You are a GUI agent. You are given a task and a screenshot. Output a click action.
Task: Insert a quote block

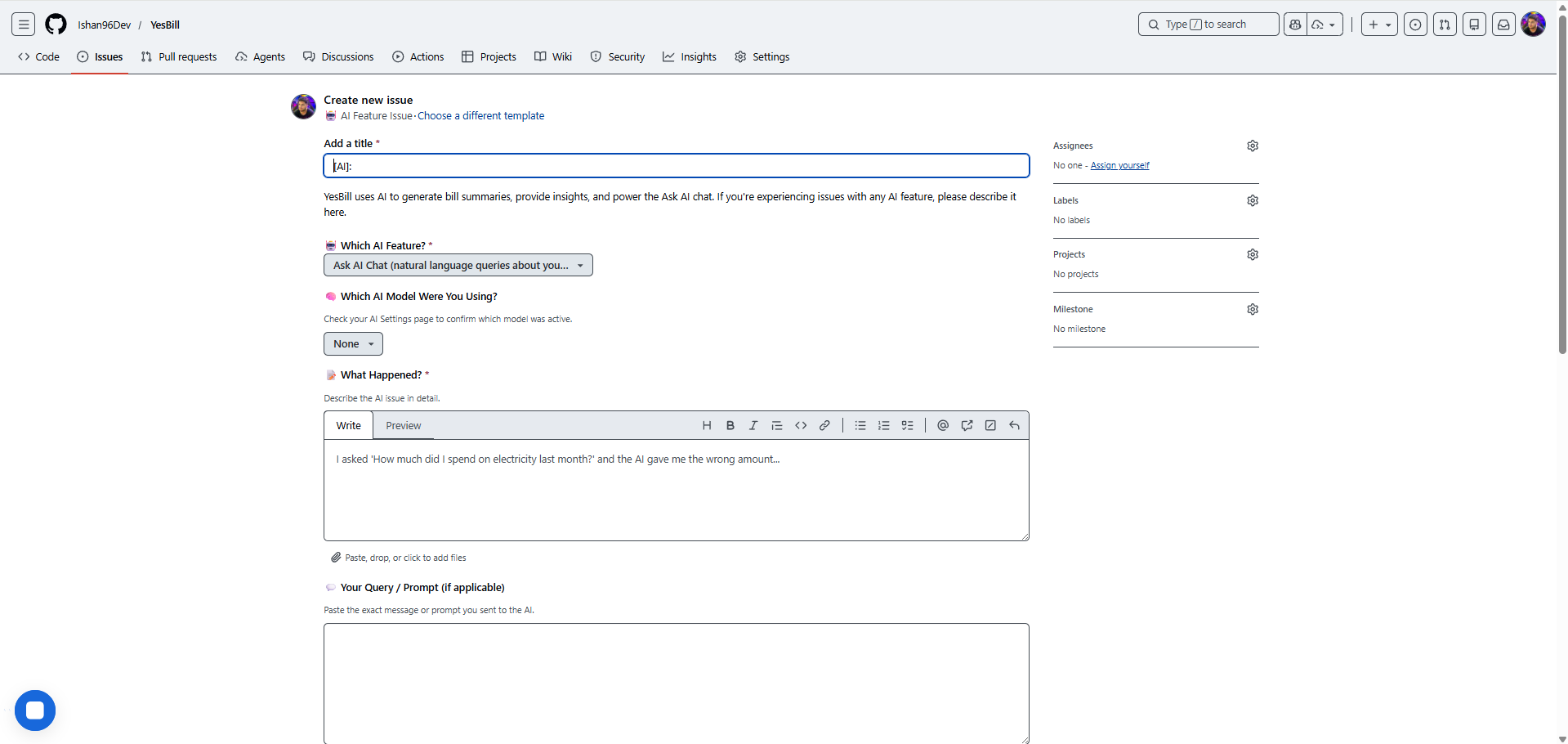[x=777, y=425]
